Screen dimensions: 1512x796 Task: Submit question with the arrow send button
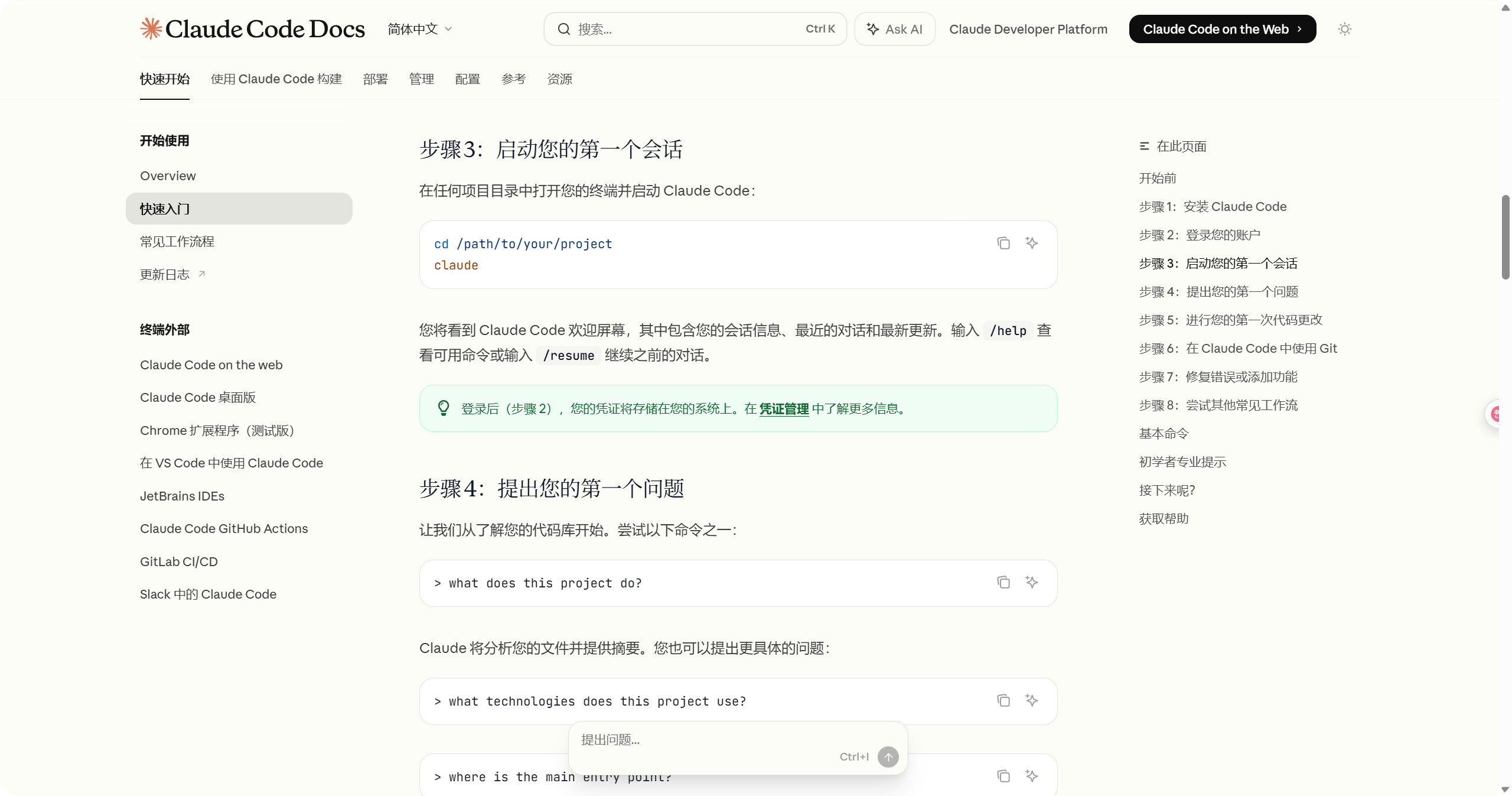tap(888, 756)
